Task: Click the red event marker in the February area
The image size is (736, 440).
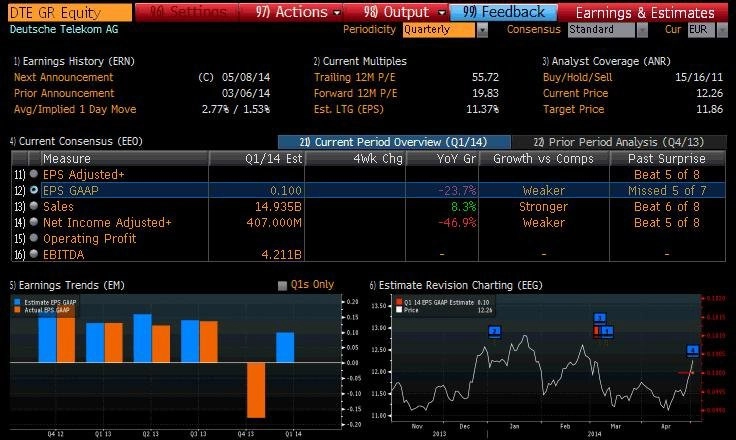Action: pyautogui.click(x=596, y=332)
